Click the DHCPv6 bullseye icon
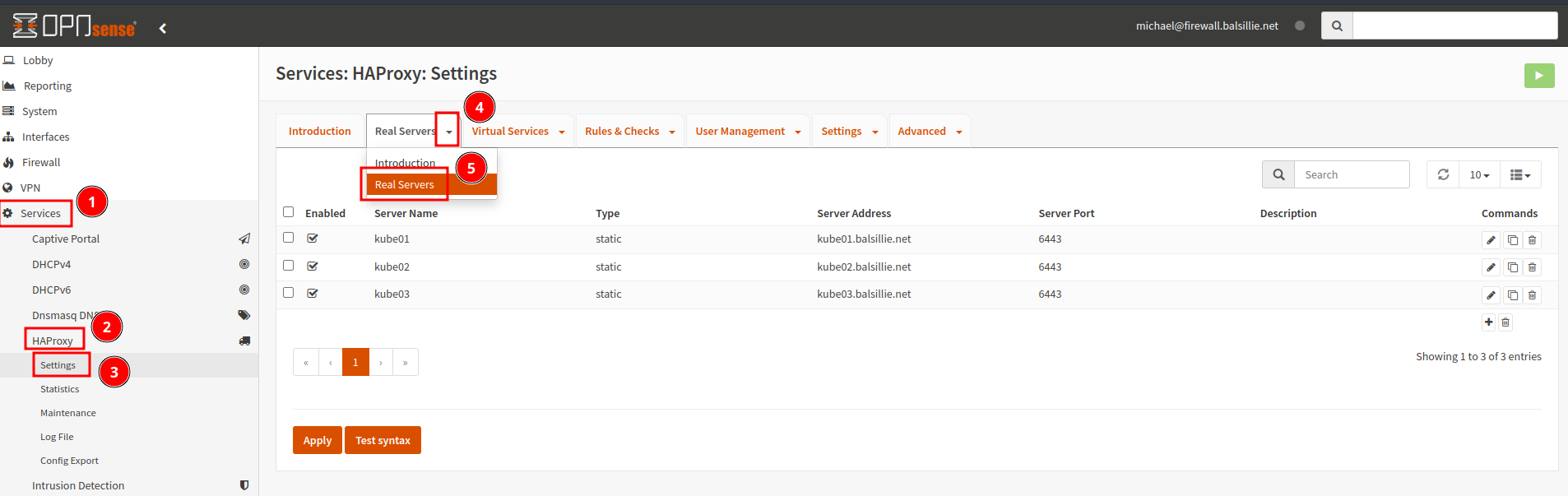This screenshot has width=1568, height=496. [244, 290]
